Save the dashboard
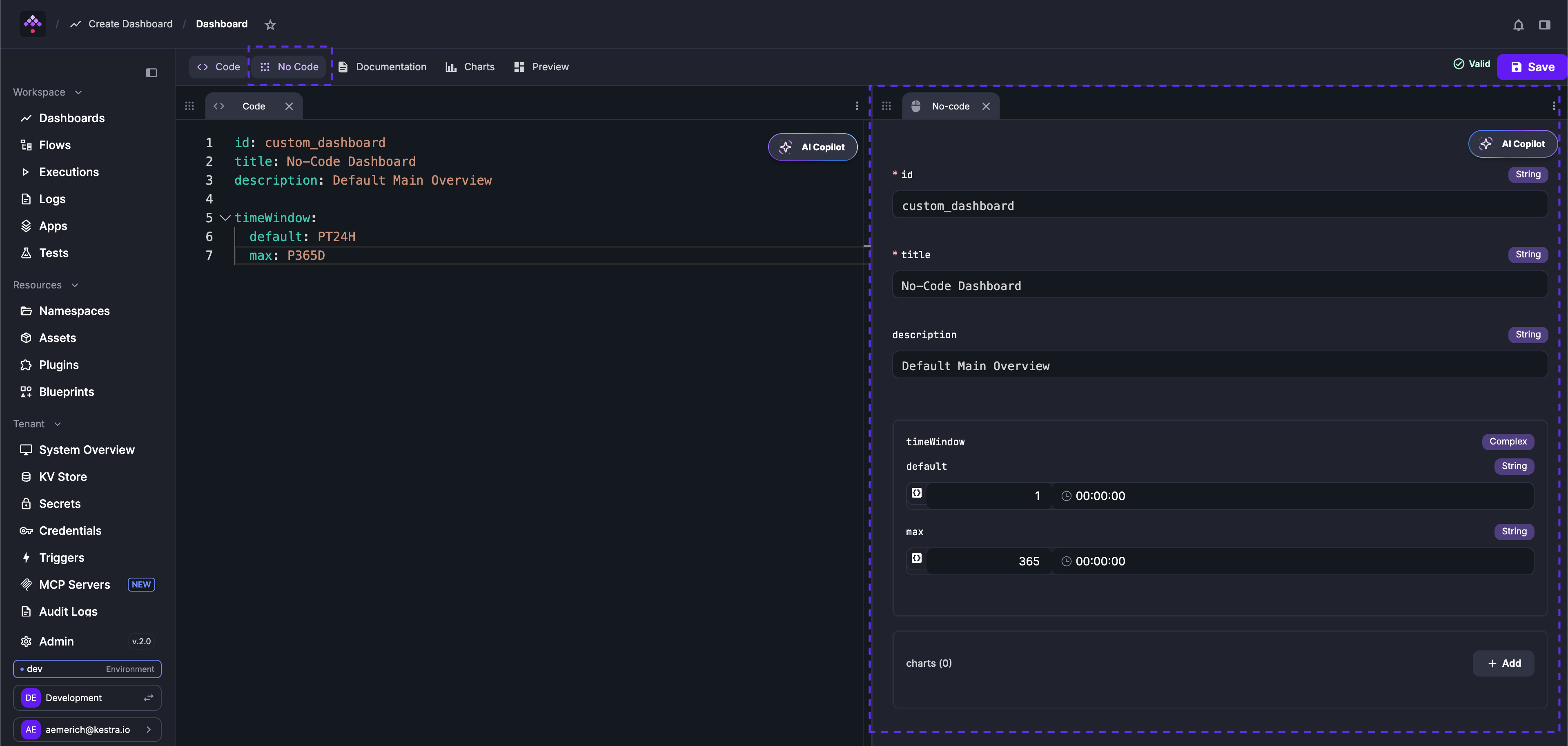 (x=1532, y=67)
